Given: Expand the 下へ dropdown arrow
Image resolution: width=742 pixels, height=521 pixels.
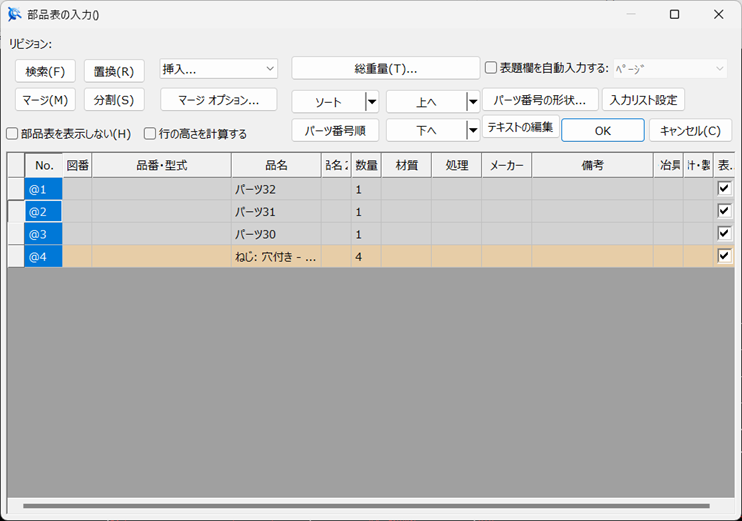Looking at the screenshot, I should click(473, 130).
